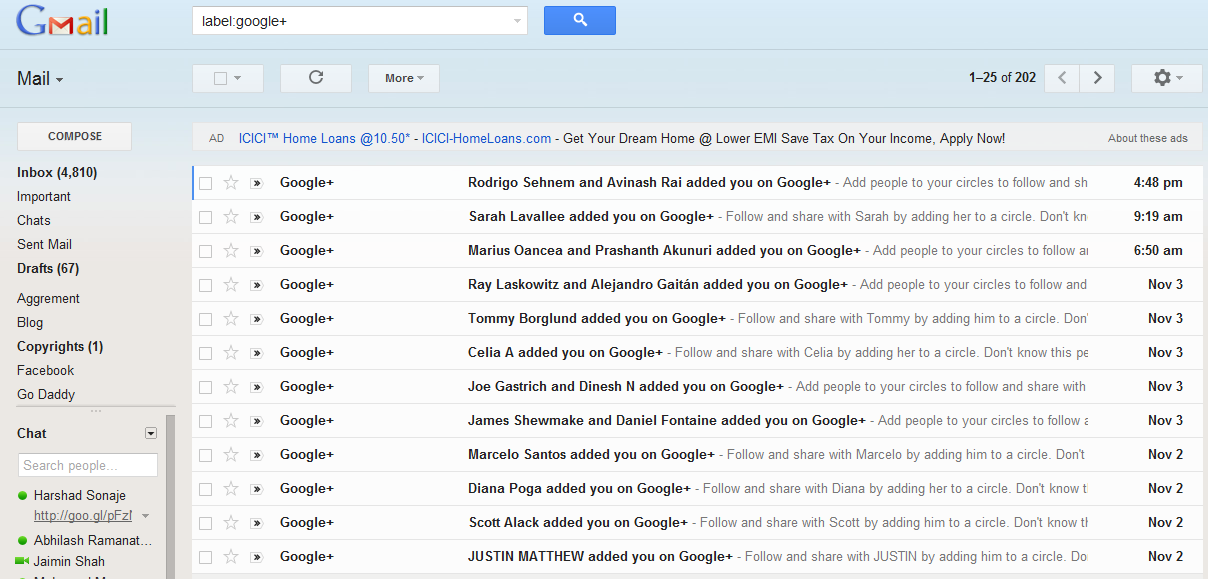Select the JUSTIN MATTHEW email checkbox

[x=205, y=556]
